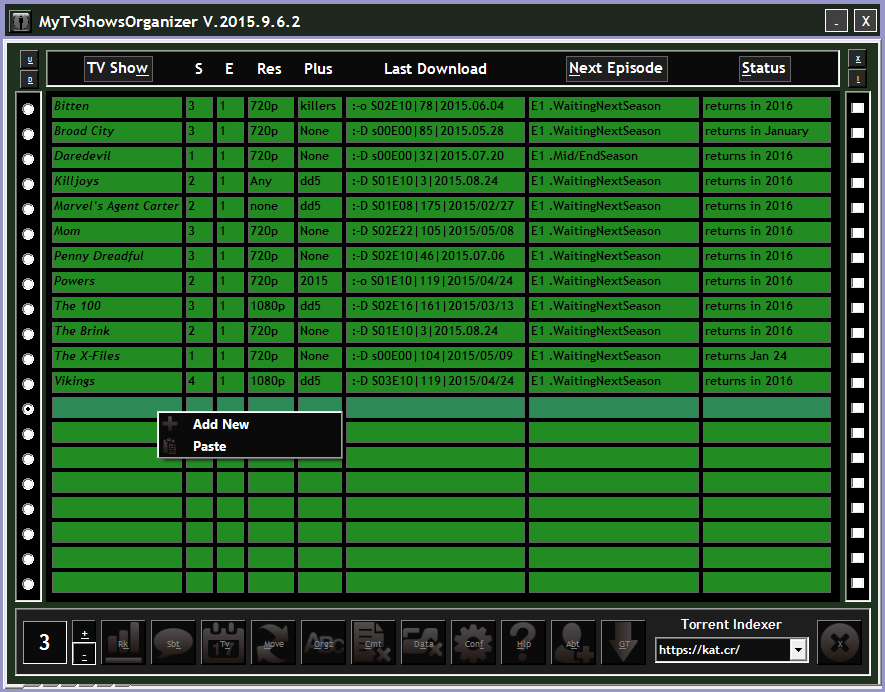Click the GT download arrow icon
Viewport: 885px width, 692px height.
pyautogui.click(x=623, y=642)
